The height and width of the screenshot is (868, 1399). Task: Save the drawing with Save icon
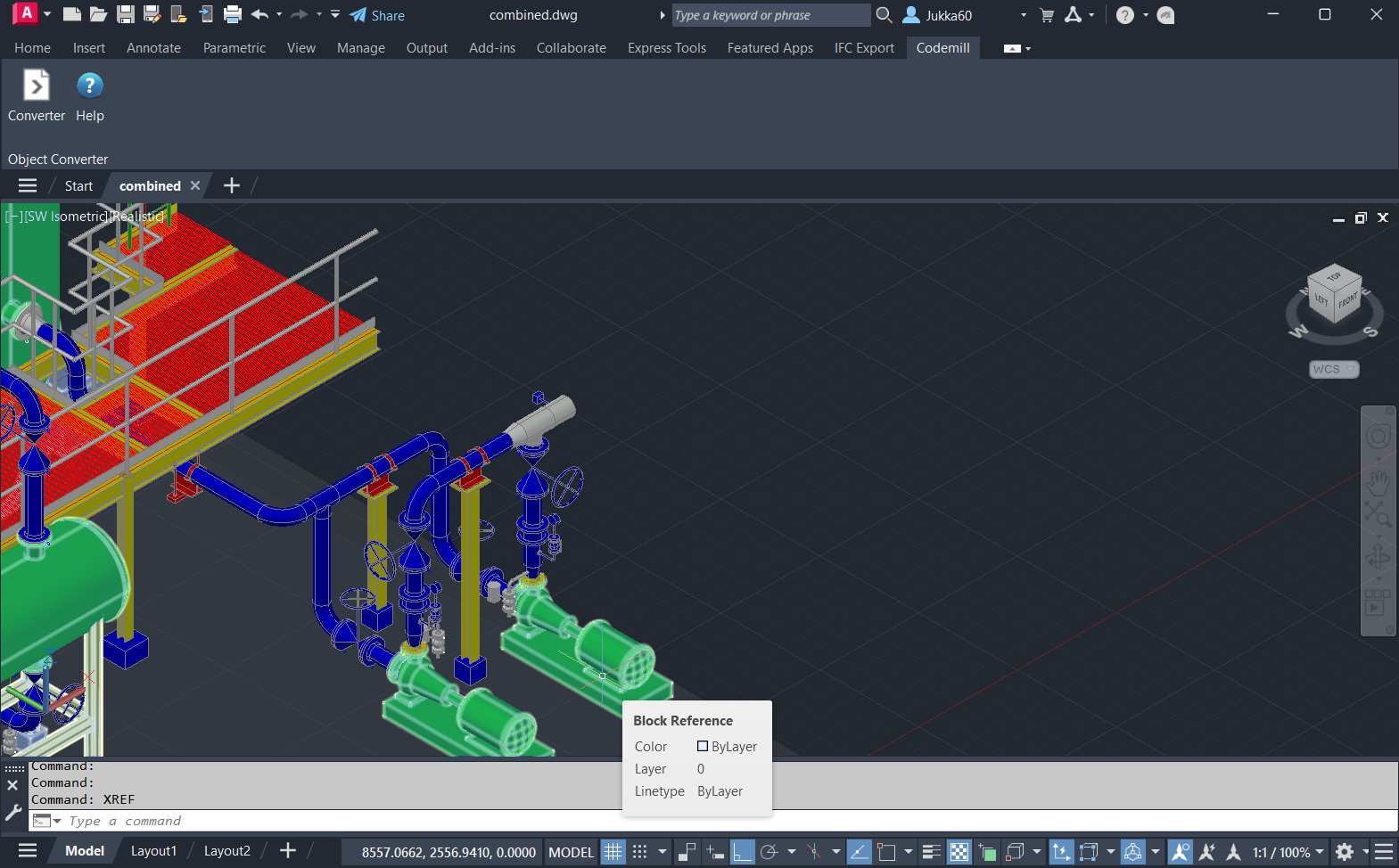pos(126,14)
